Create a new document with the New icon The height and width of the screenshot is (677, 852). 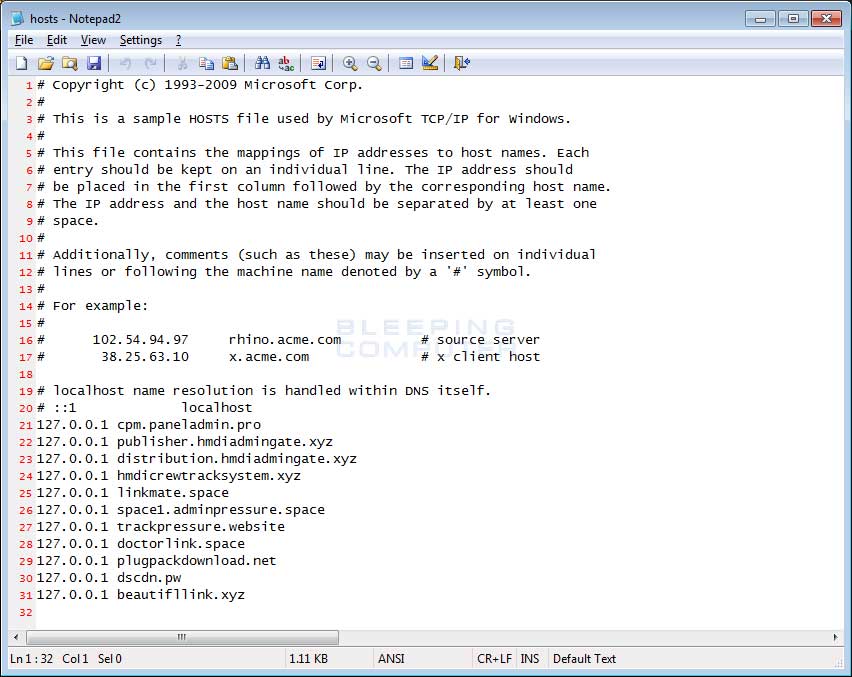pyautogui.click(x=21, y=64)
